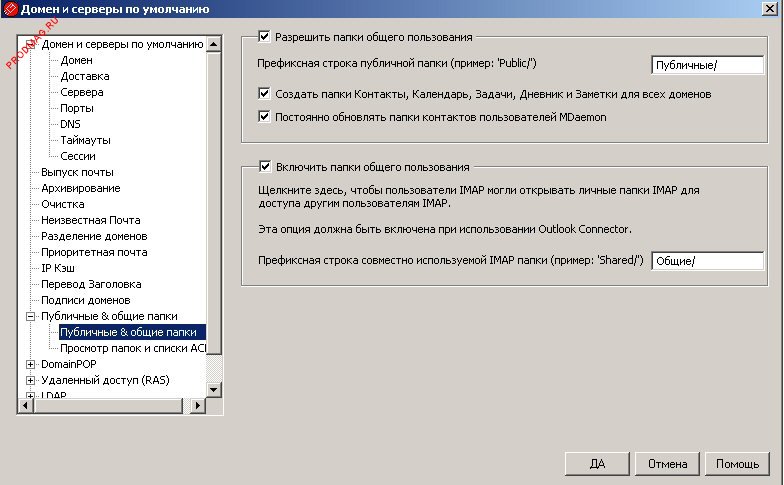Collapse the 'Публичные & общие папки' tree node
Viewport: 784px width, 485px height.
[31, 316]
